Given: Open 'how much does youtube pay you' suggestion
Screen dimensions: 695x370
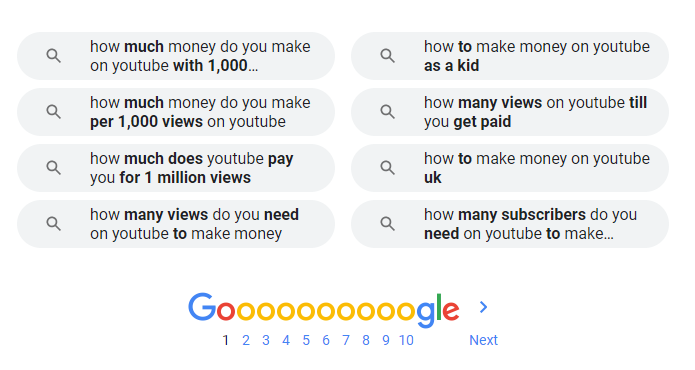Looking at the screenshot, I should 176,168.
